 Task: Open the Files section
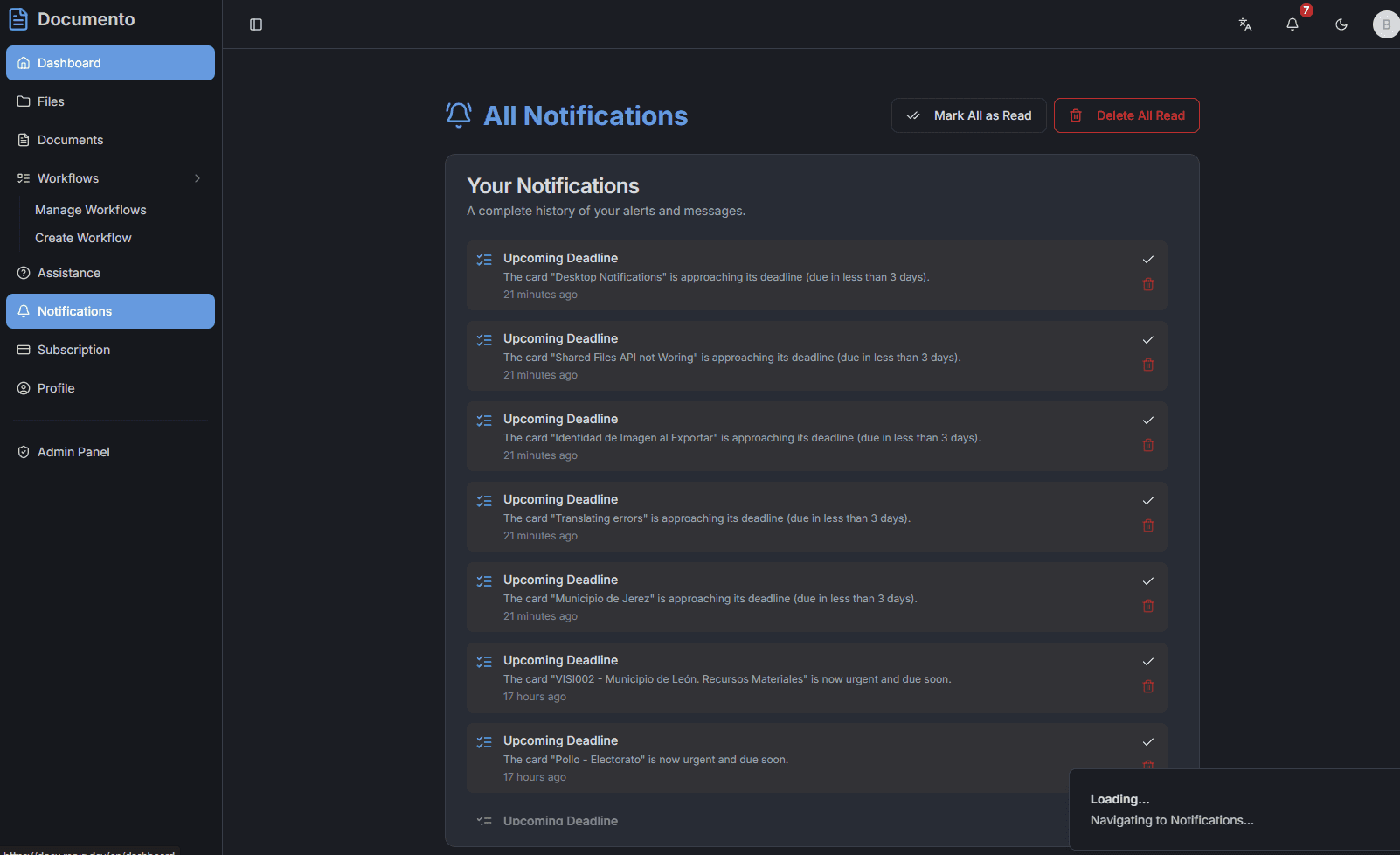click(x=51, y=101)
